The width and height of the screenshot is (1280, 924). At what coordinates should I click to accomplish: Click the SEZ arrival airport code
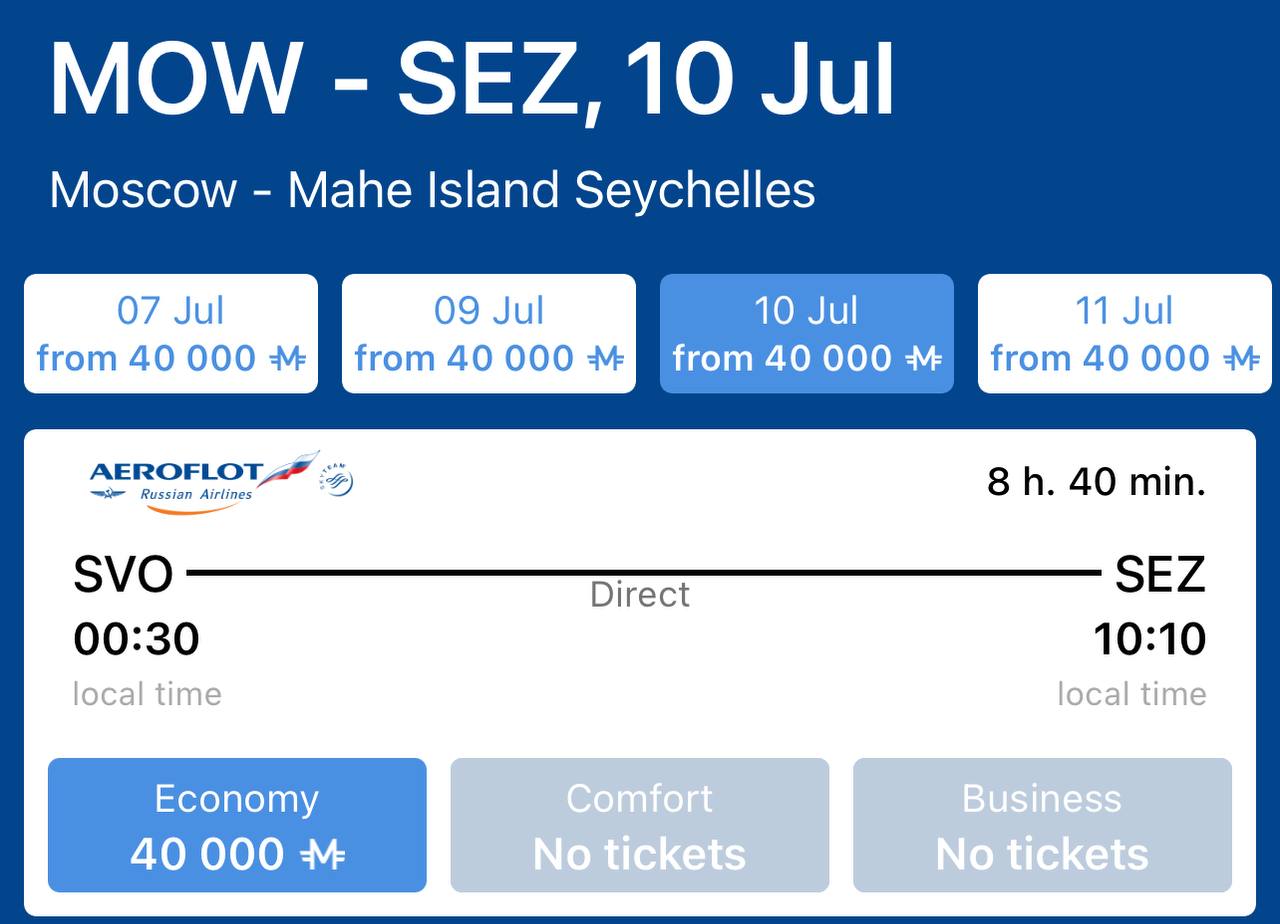pyautogui.click(x=1160, y=575)
